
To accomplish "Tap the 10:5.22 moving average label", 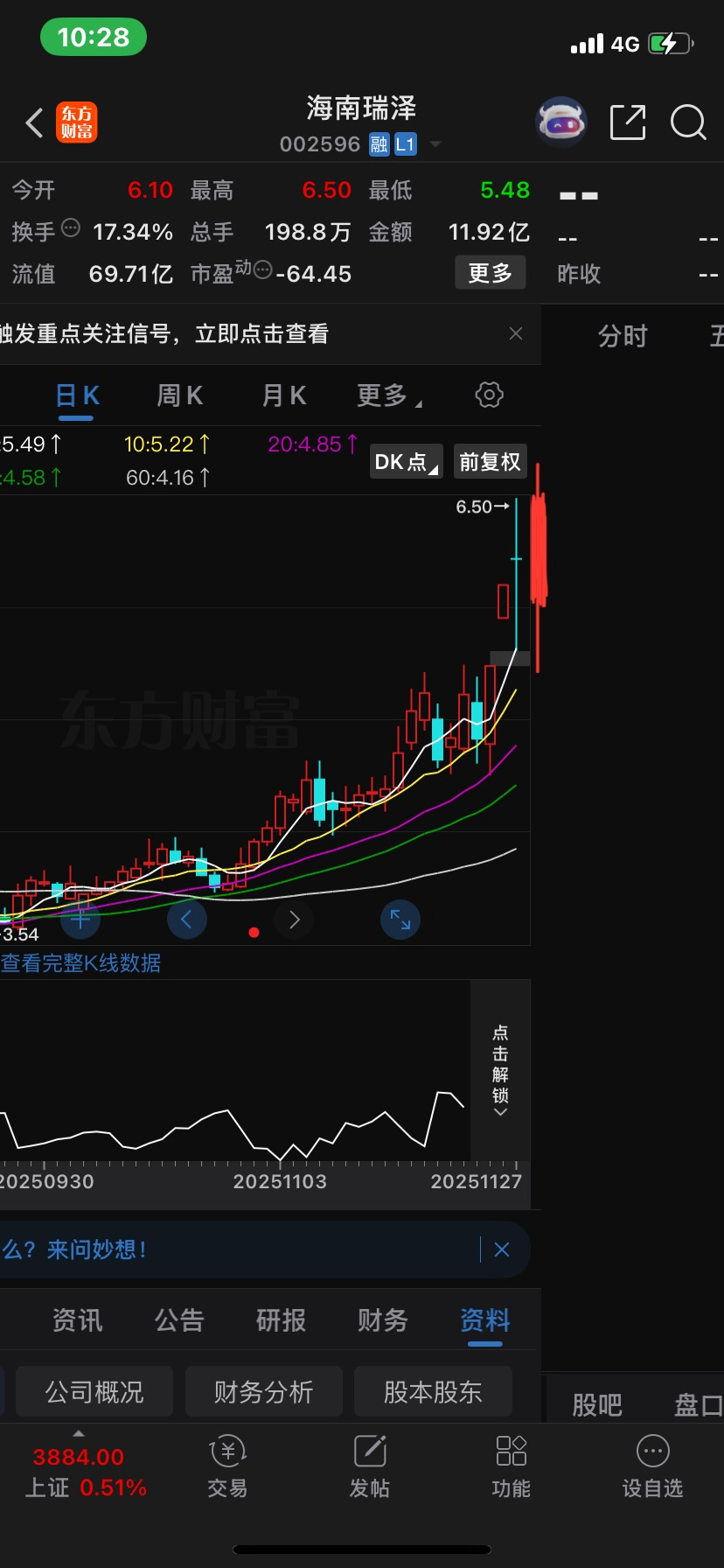I will click(167, 444).
